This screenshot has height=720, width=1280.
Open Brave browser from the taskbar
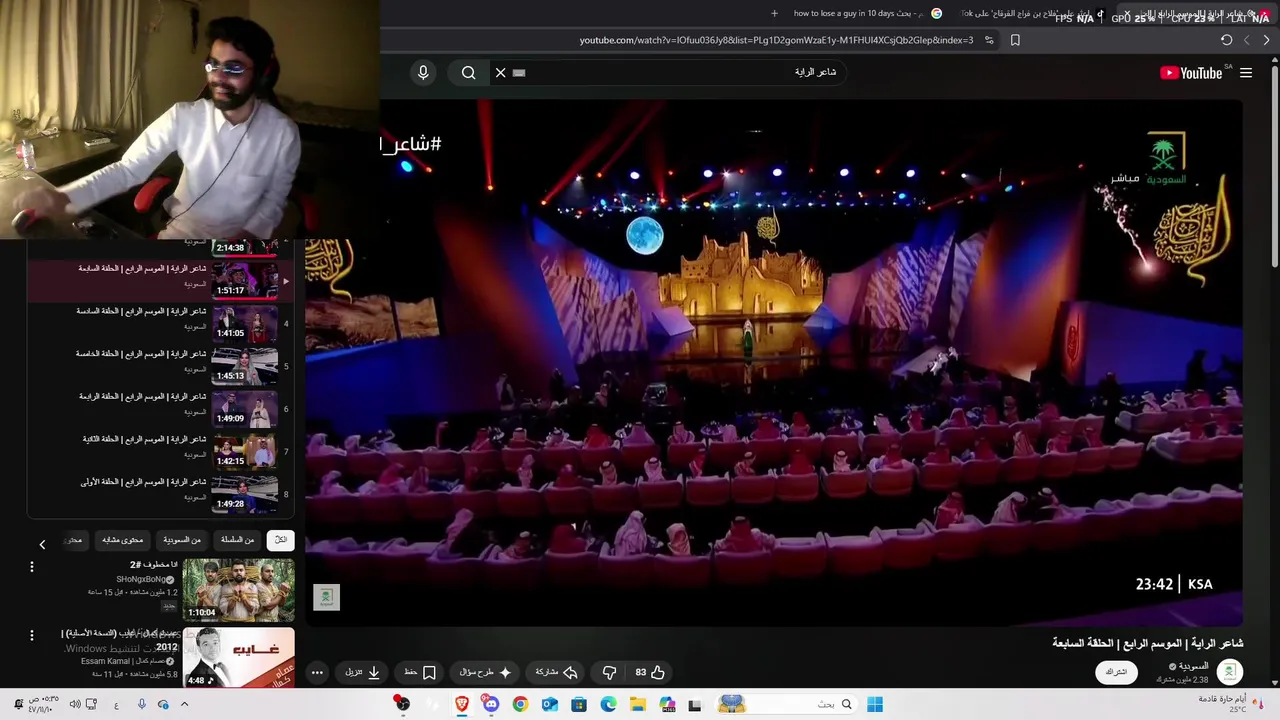(x=462, y=704)
